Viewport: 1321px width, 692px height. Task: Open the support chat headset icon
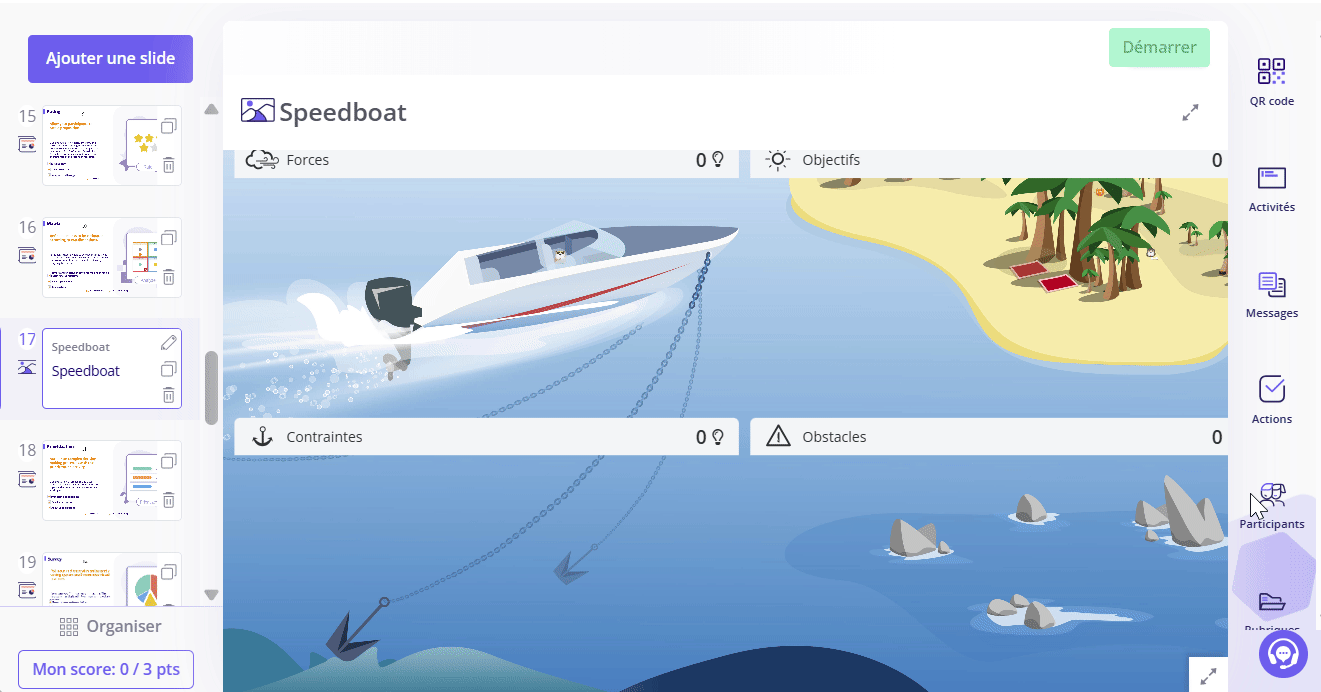(1283, 654)
